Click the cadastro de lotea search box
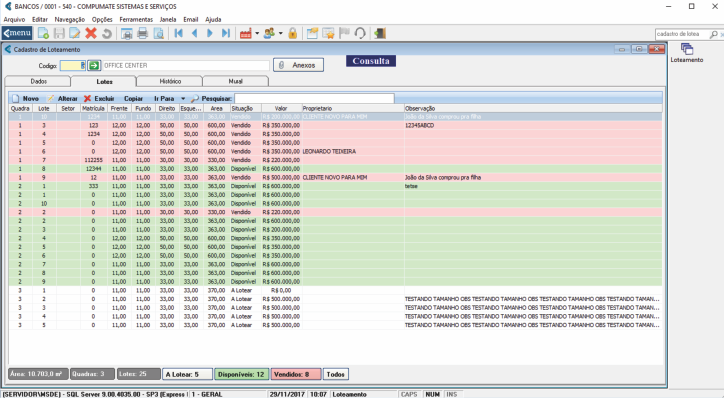Screen dimensions: 724x398 pyautogui.click(x=682, y=34)
